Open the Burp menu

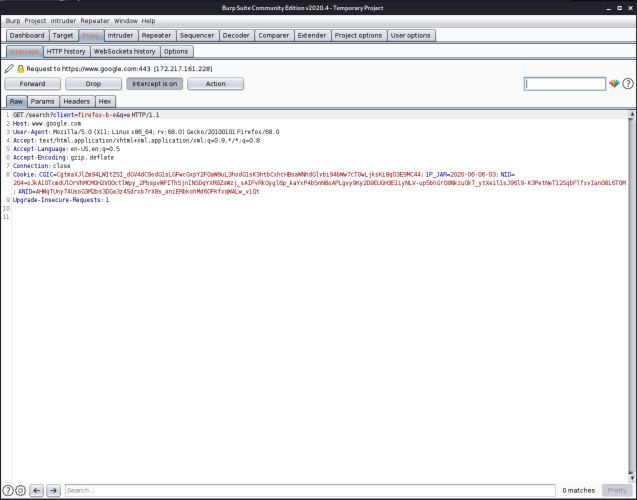coord(13,21)
